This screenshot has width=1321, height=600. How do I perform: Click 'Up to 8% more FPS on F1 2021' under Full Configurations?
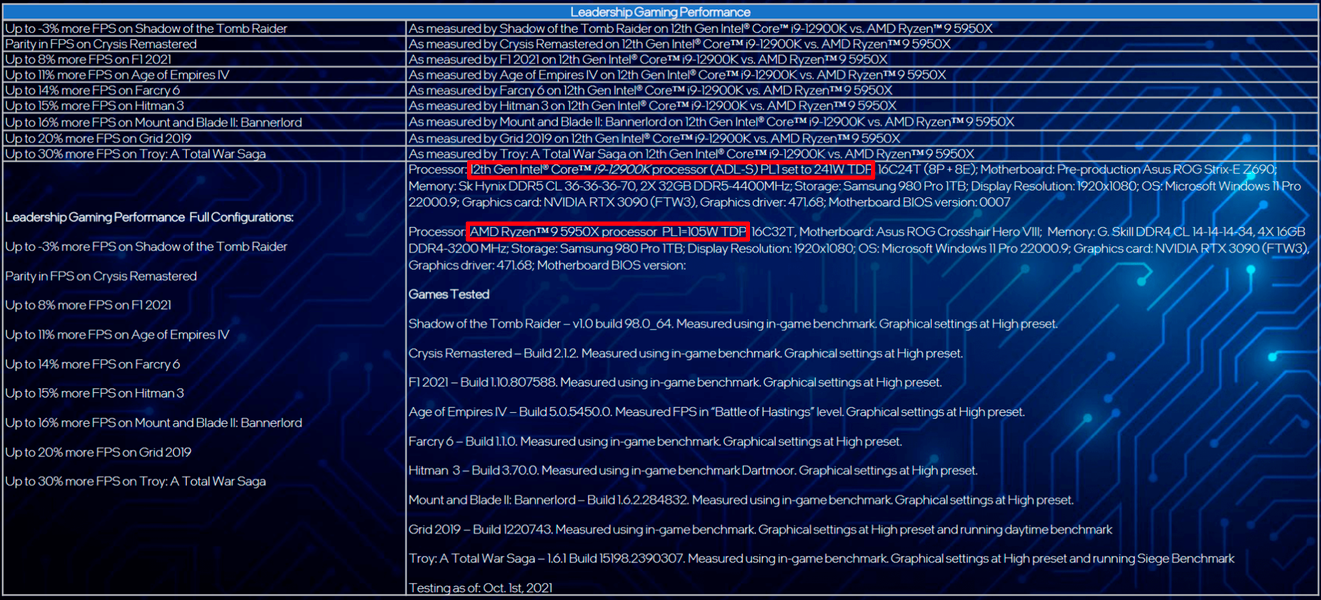(88, 305)
